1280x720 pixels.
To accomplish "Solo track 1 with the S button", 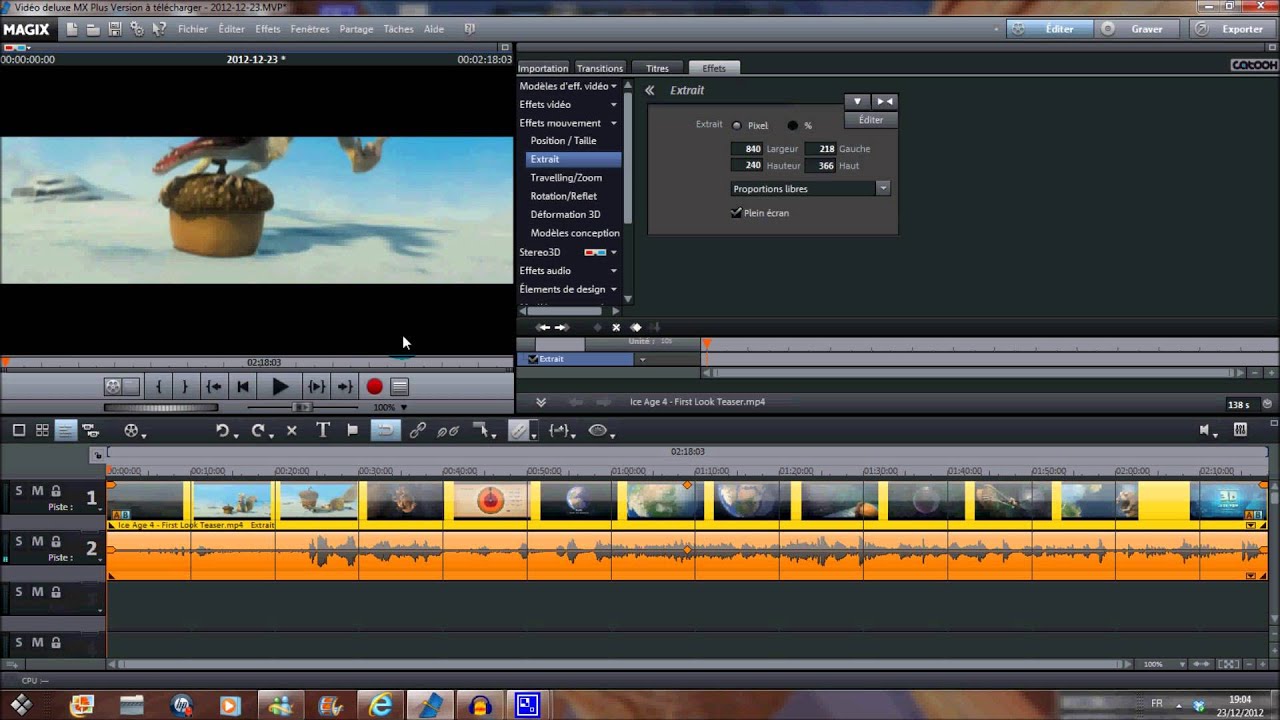I will click(18, 491).
